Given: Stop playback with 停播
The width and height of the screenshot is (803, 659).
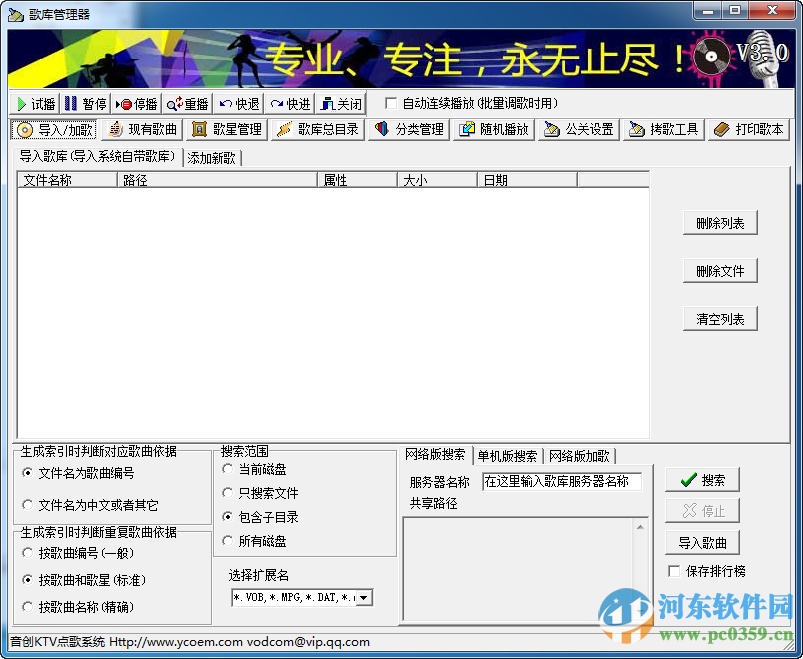Looking at the screenshot, I should click(136, 104).
